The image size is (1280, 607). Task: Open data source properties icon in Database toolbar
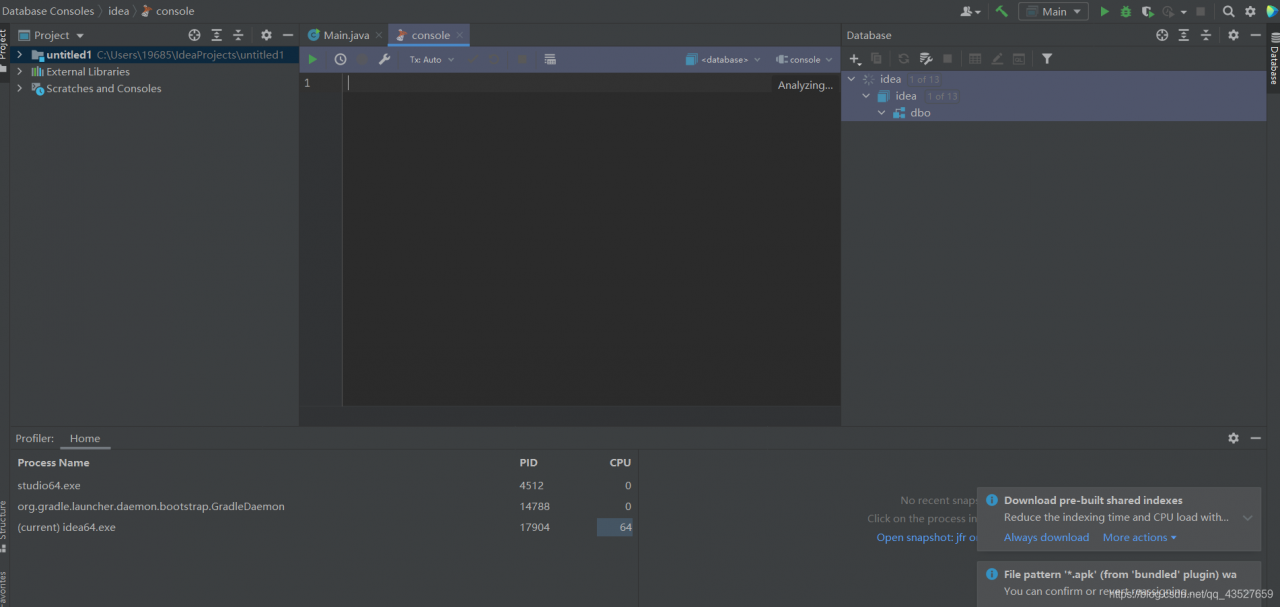pos(926,59)
